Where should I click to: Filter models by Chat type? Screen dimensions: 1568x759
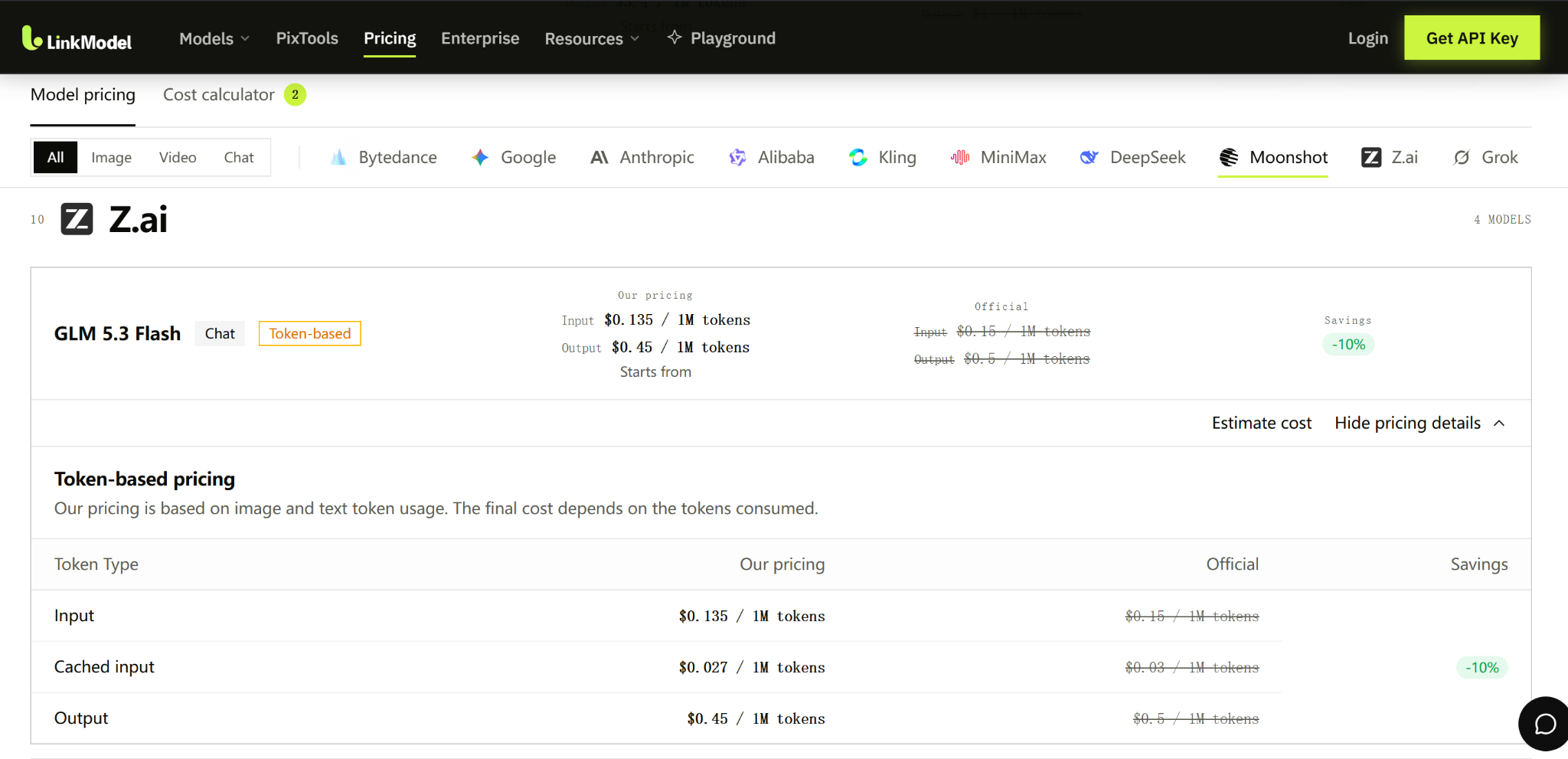click(239, 157)
